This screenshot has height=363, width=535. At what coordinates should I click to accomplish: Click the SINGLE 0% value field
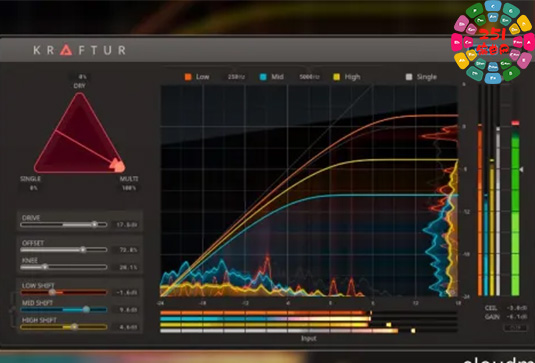[33, 188]
